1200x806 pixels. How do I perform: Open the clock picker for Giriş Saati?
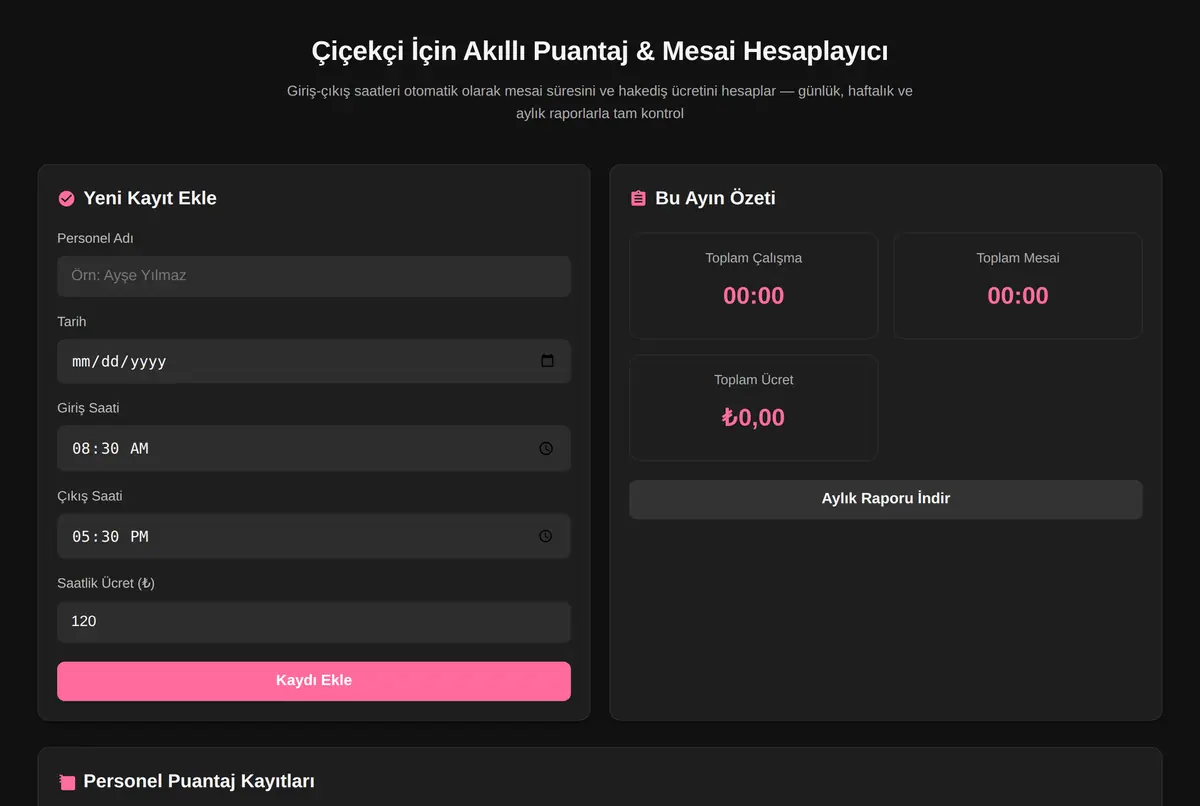point(546,448)
